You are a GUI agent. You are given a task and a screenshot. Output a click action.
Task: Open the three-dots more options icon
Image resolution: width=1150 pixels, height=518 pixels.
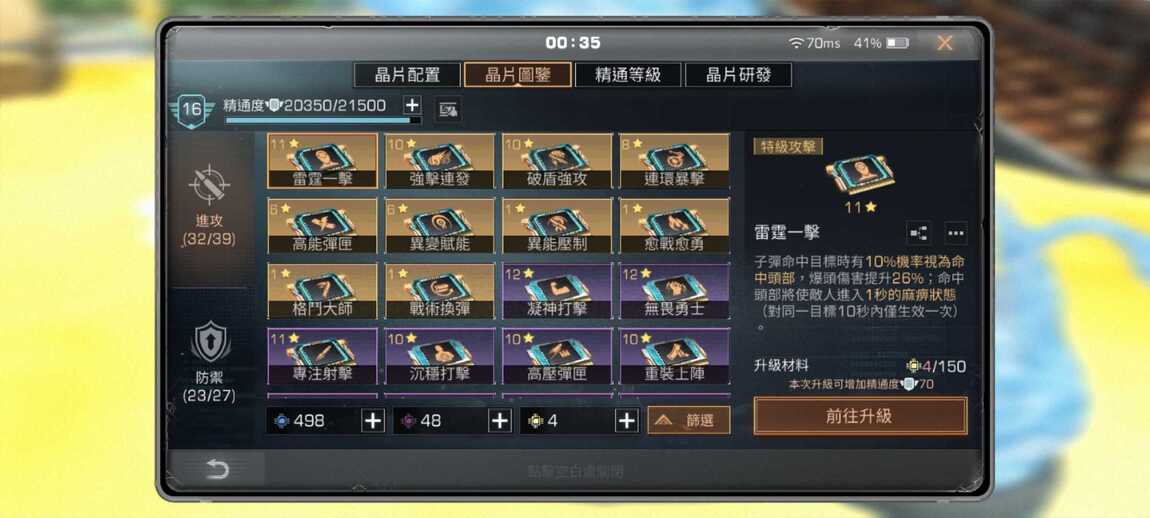(x=955, y=233)
